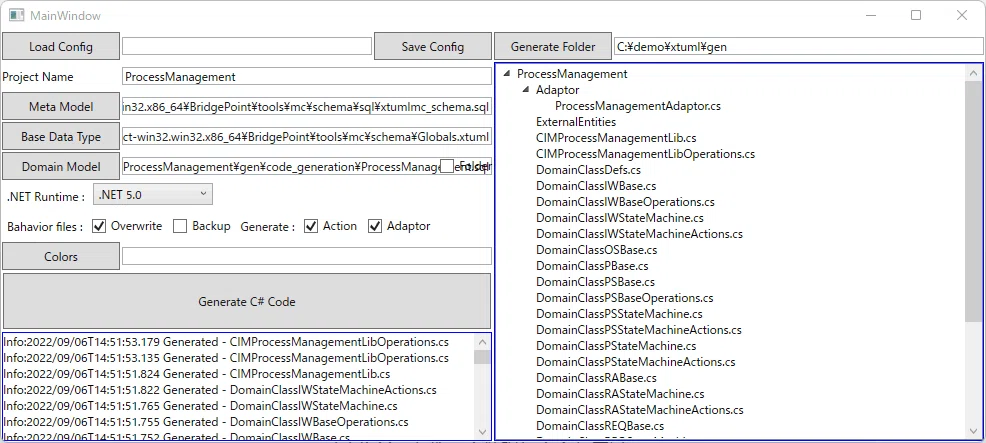Click the file tree scrollbar down arrow
Image resolution: width=986 pixels, height=443 pixels.
[x=973, y=432]
